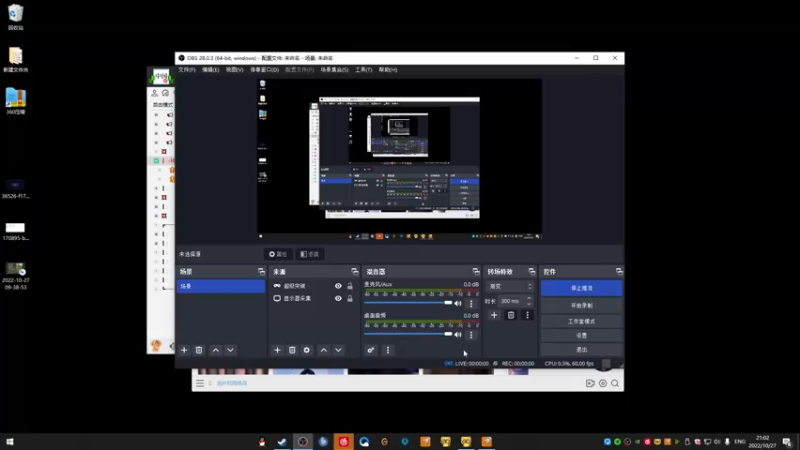Adjust Mic/Aux volume slider

click(408, 303)
